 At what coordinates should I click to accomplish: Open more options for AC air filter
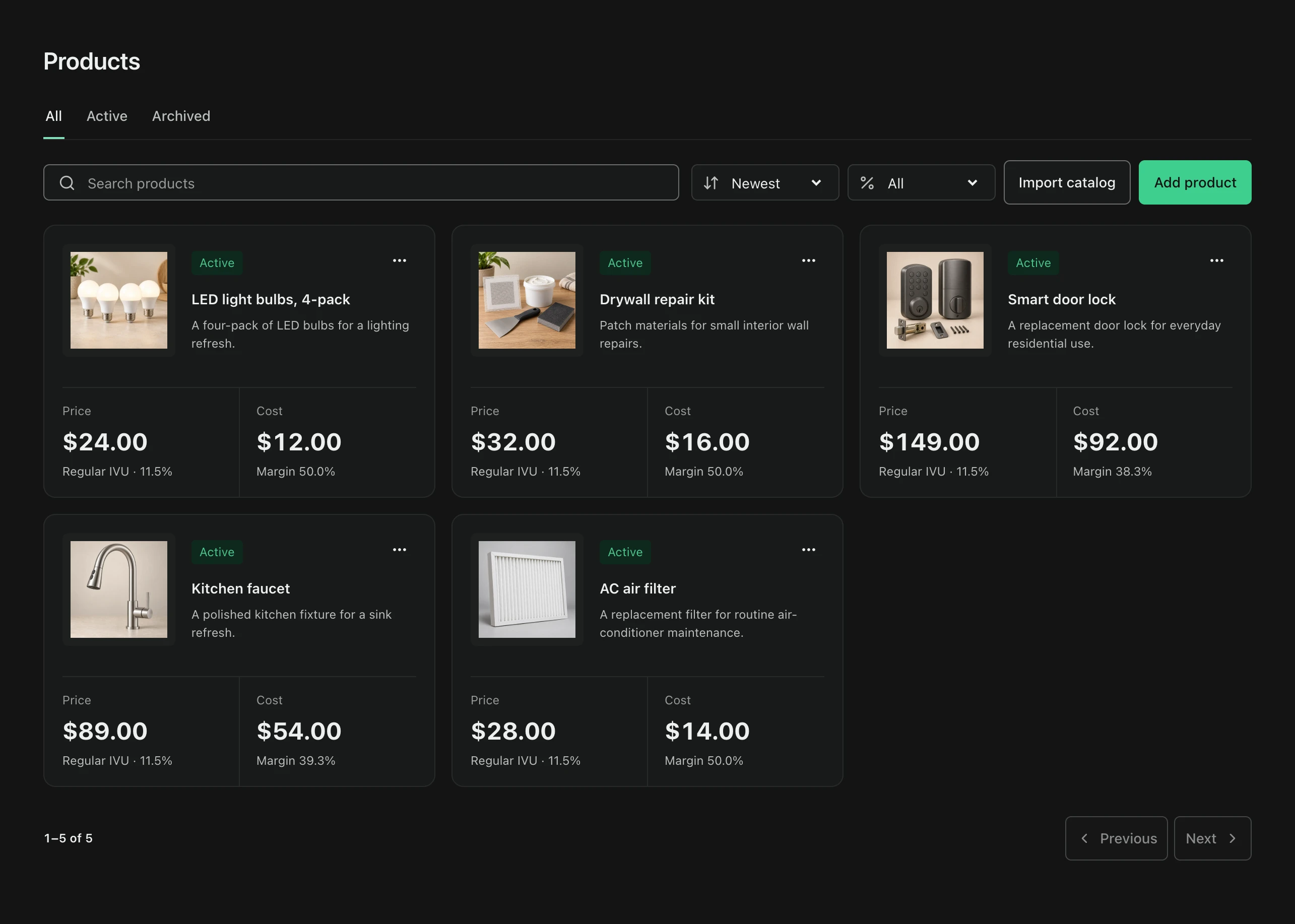coord(809,550)
